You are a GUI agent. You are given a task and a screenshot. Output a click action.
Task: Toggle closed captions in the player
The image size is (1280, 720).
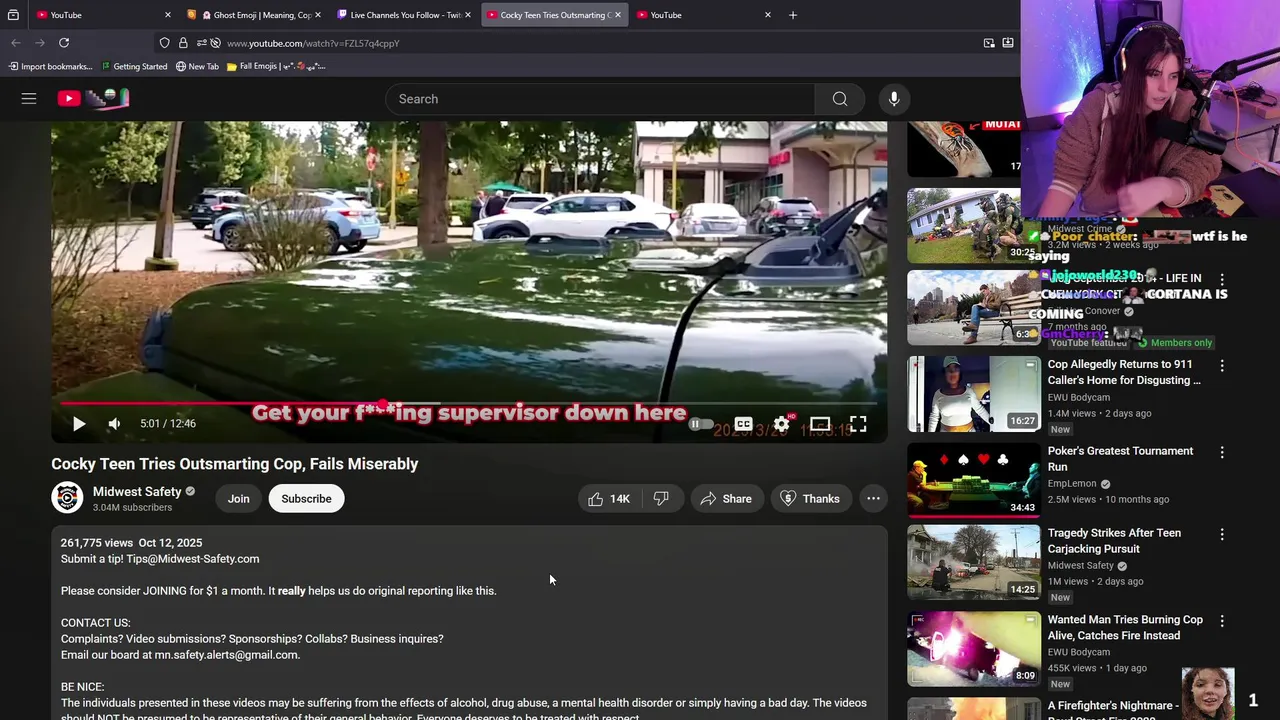pyautogui.click(x=743, y=424)
